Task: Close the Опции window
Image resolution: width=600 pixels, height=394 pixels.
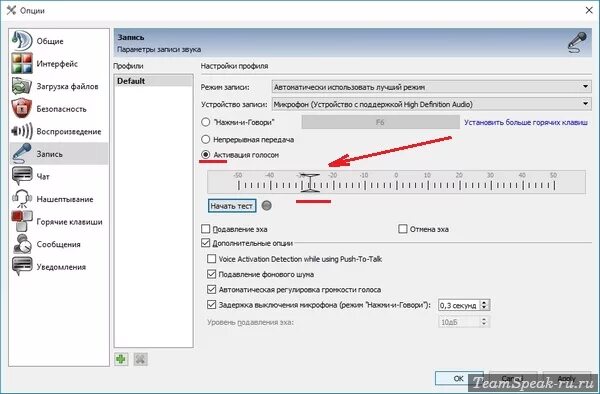Action: pyautogui.click(x=589, y=10)
